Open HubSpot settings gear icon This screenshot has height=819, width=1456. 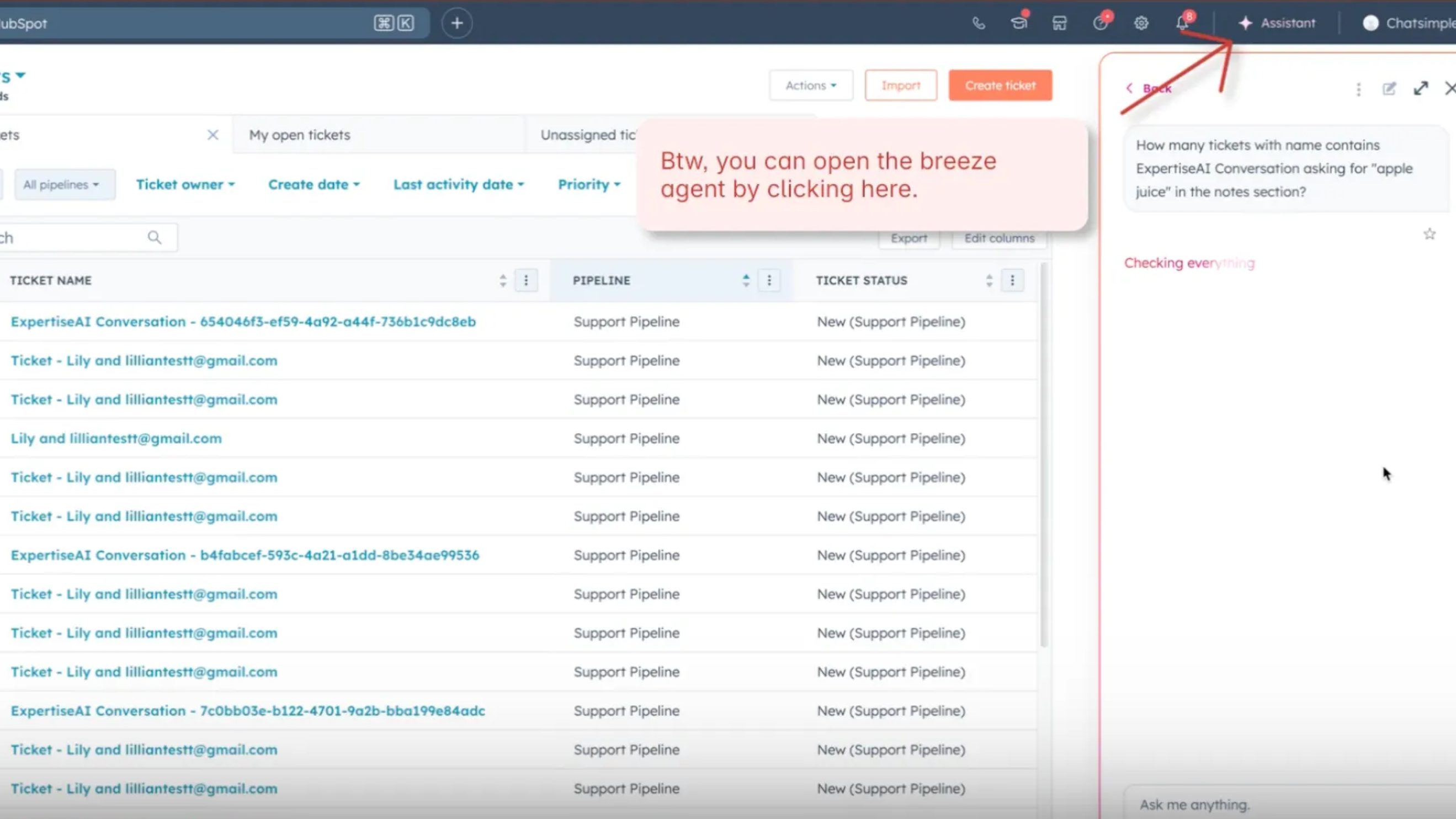coord(1141,23)
